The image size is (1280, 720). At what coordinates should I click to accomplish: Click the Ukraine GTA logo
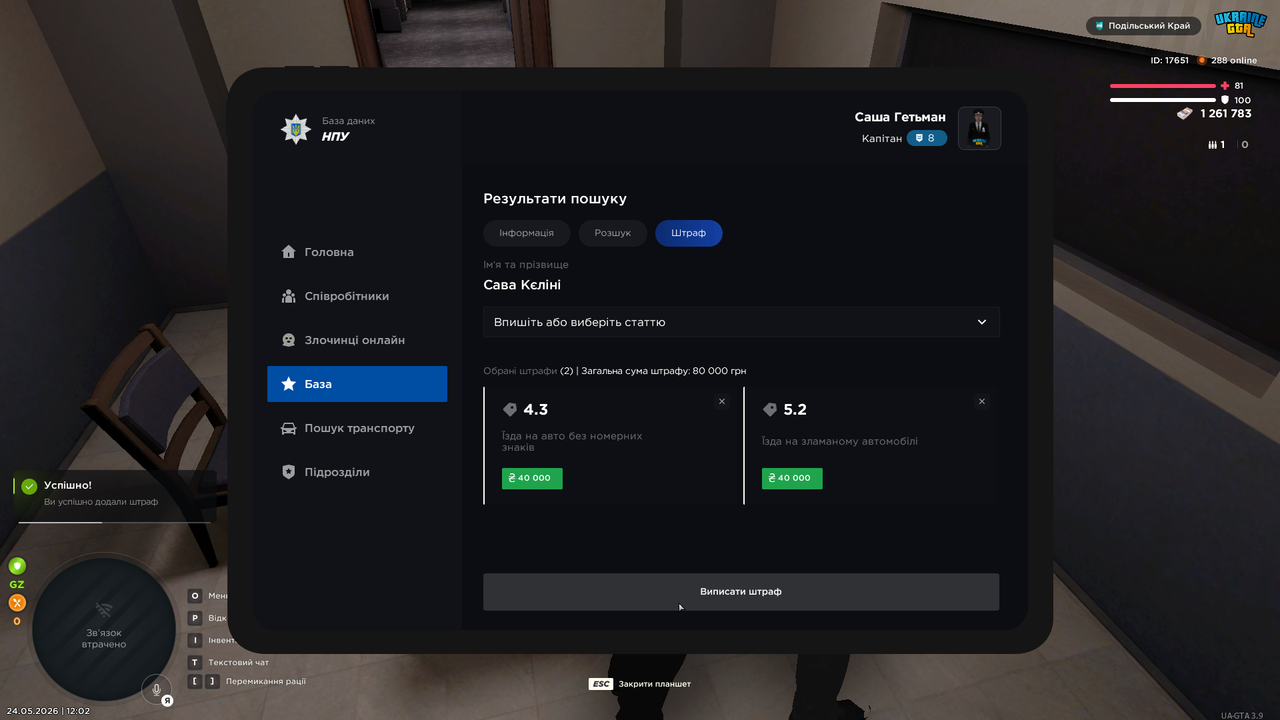click(1240, 25)
